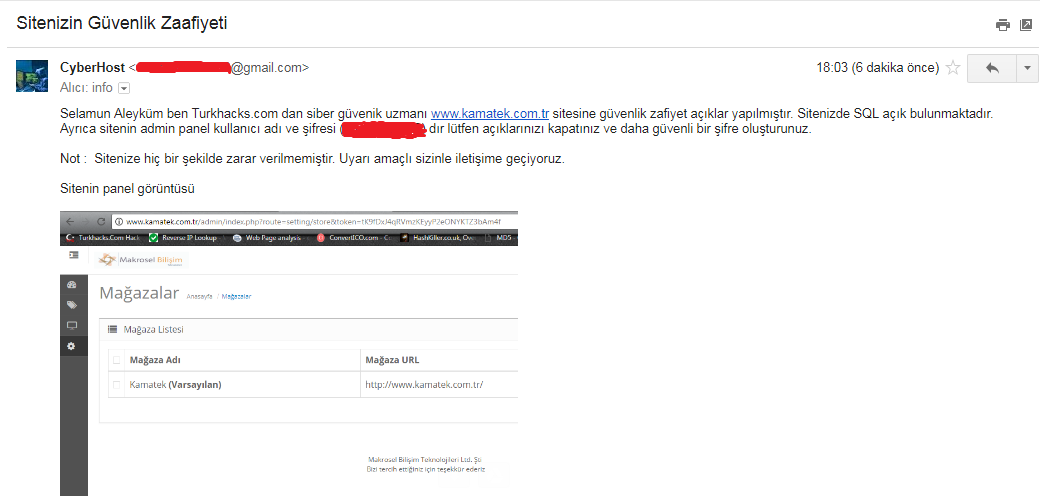
Task: Click the timestamp 18:03 (6 dakika önce)
Action: point(877,67)
